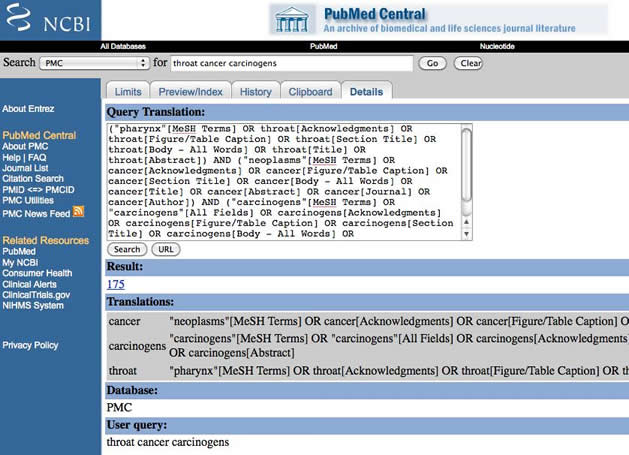629x455 pixels.
Task: Click the PubMed Central banner image
Action: click(438, 19)
